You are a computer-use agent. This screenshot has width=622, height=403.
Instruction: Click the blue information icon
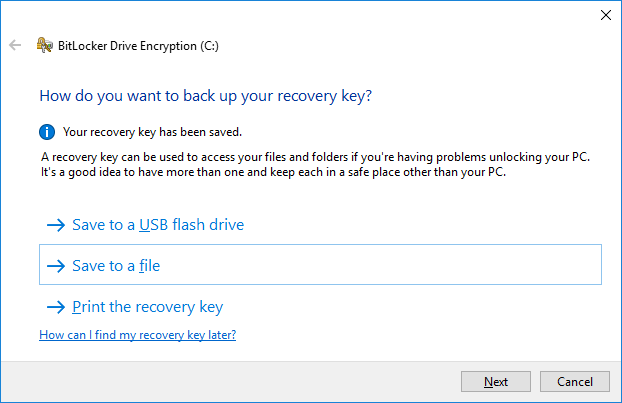pyautogui.click(x=47, y=132)
